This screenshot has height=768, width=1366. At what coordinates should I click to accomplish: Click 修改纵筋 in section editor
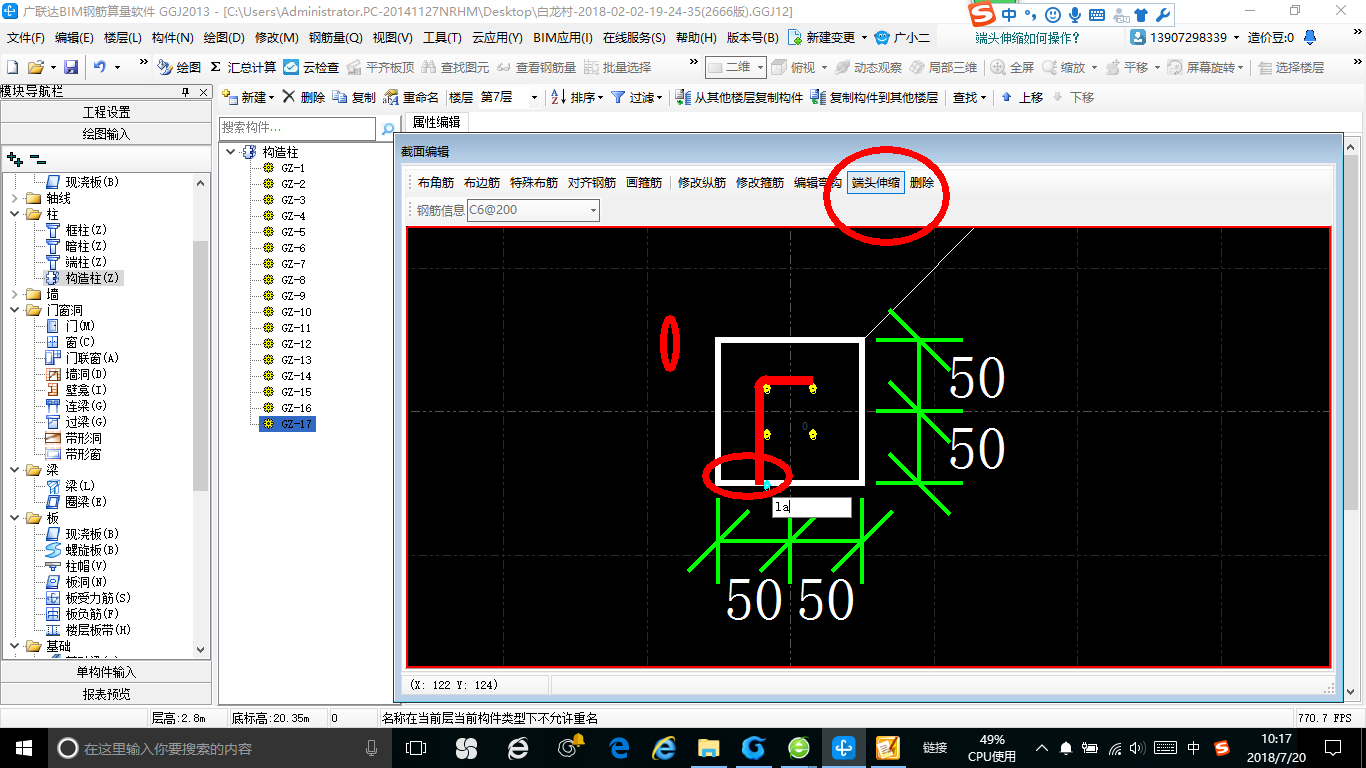tap(702, 183)
